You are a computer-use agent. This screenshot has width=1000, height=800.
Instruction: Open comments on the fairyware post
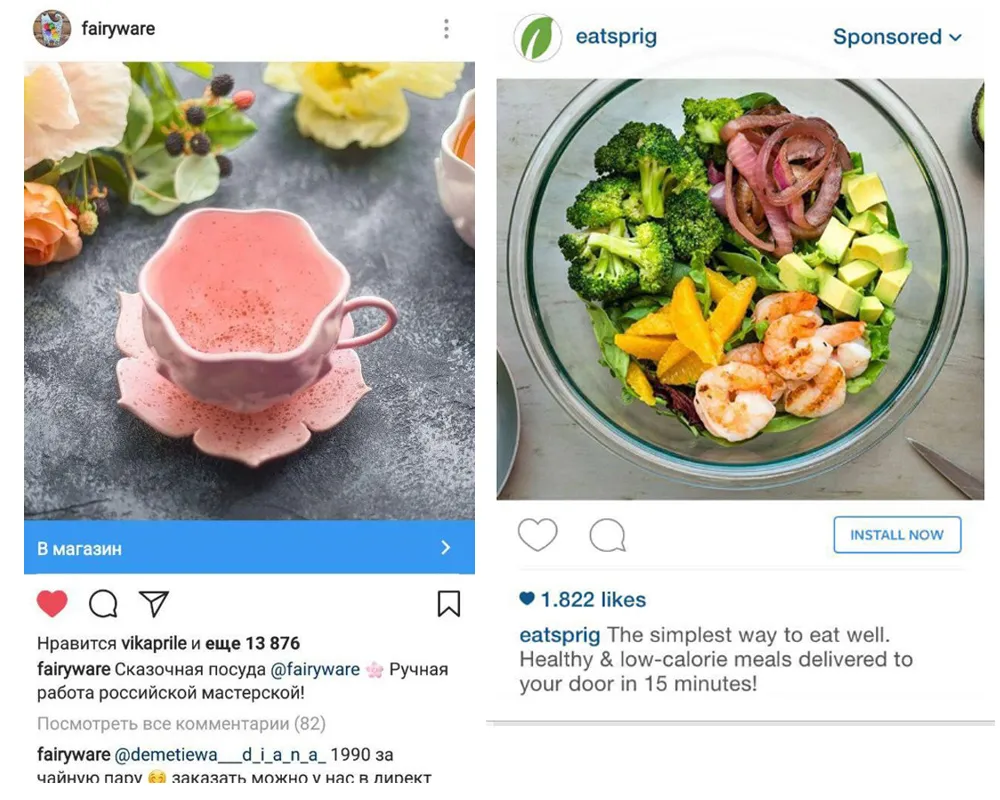[x=103, y=603]
